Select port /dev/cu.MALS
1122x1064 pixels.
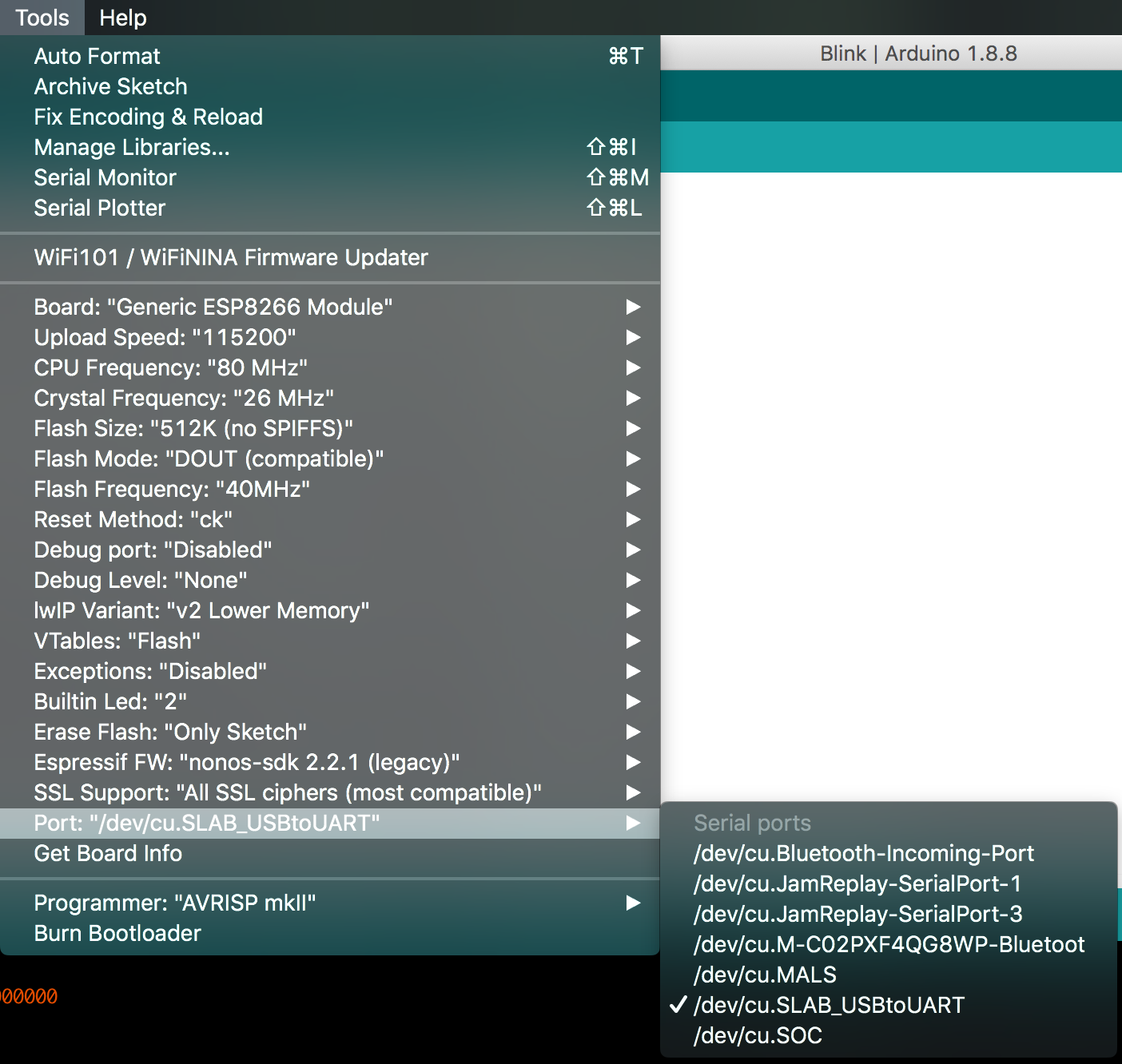(889, 975)
